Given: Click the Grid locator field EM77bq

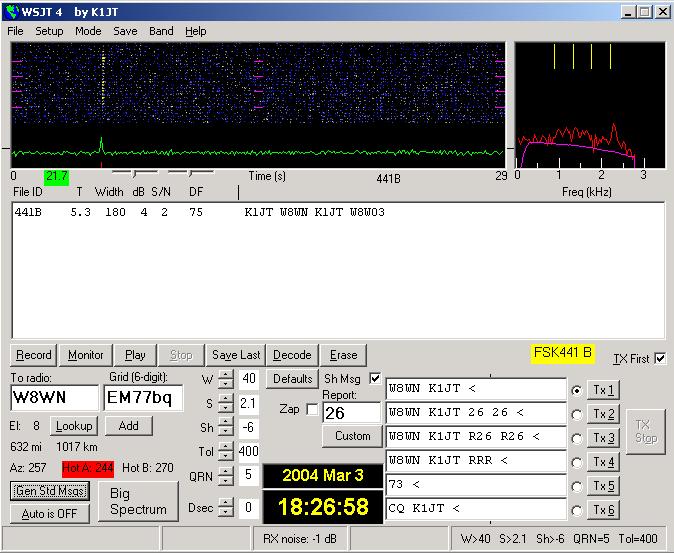Looking at the screenshot, I should click(x=144, y=398).
